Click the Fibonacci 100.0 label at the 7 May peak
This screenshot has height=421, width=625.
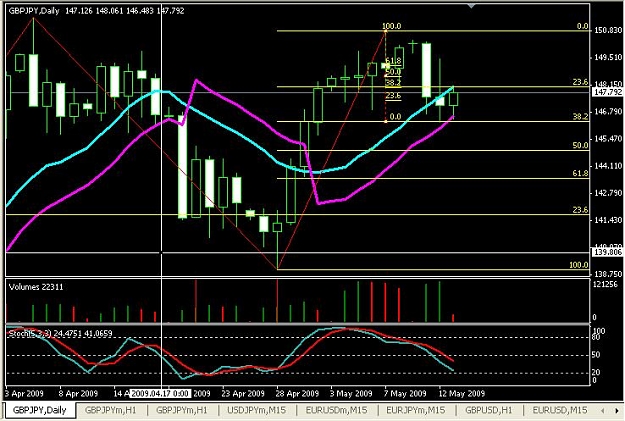(x=391, y=26)
